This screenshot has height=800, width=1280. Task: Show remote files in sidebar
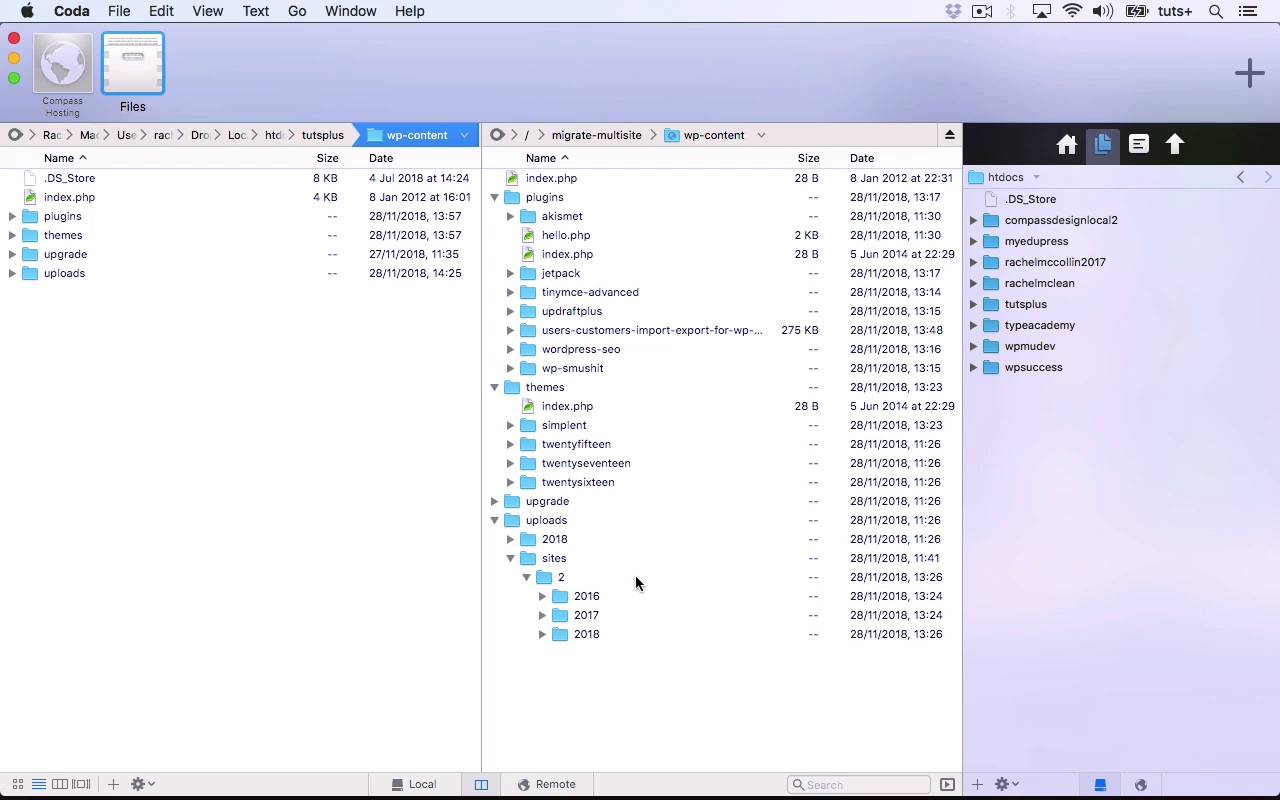[1139, 784]
